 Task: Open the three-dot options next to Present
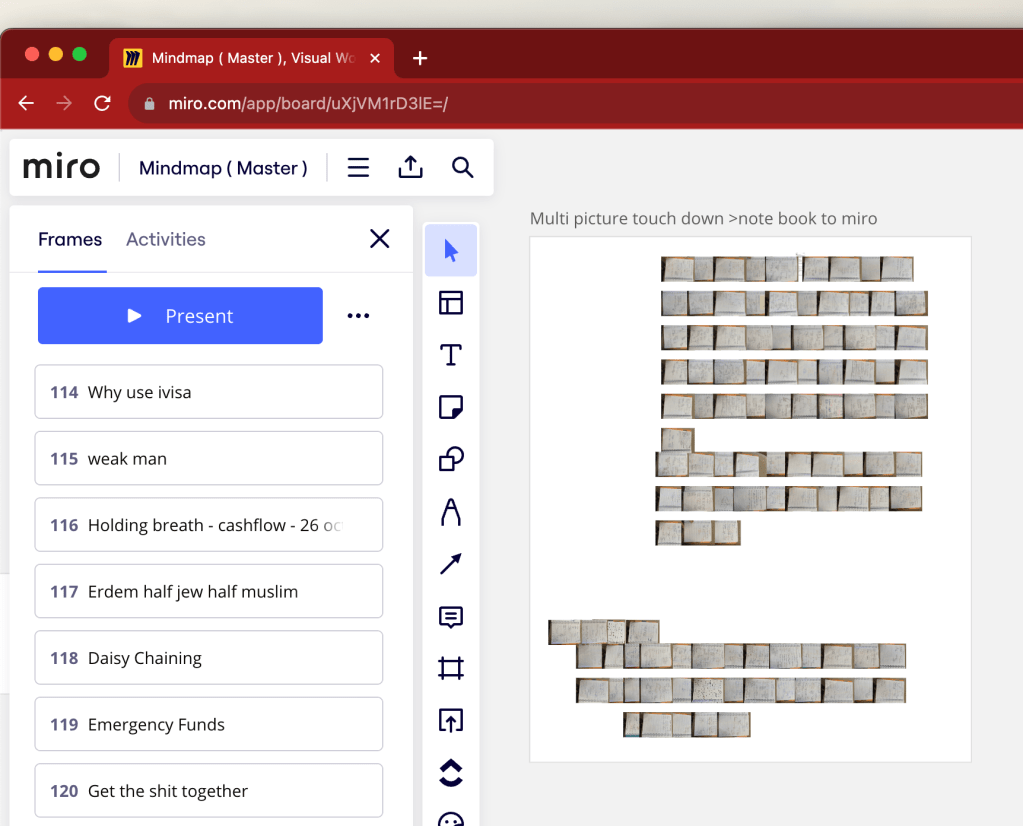358,316
